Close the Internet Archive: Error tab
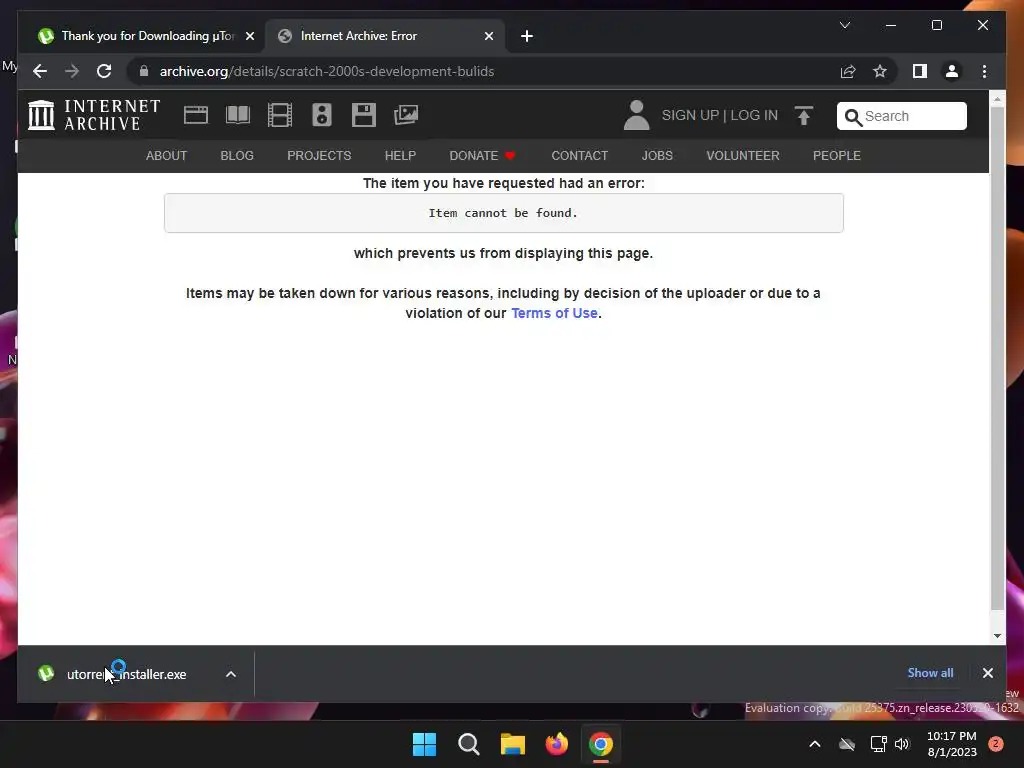The height and width of the screenshot is (768, 1024). click(488, 36)
